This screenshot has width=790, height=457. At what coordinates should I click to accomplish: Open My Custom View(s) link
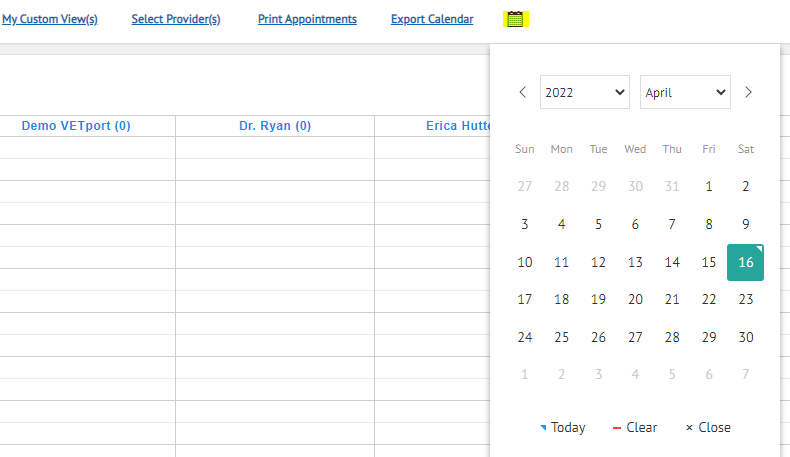(49, 19)
